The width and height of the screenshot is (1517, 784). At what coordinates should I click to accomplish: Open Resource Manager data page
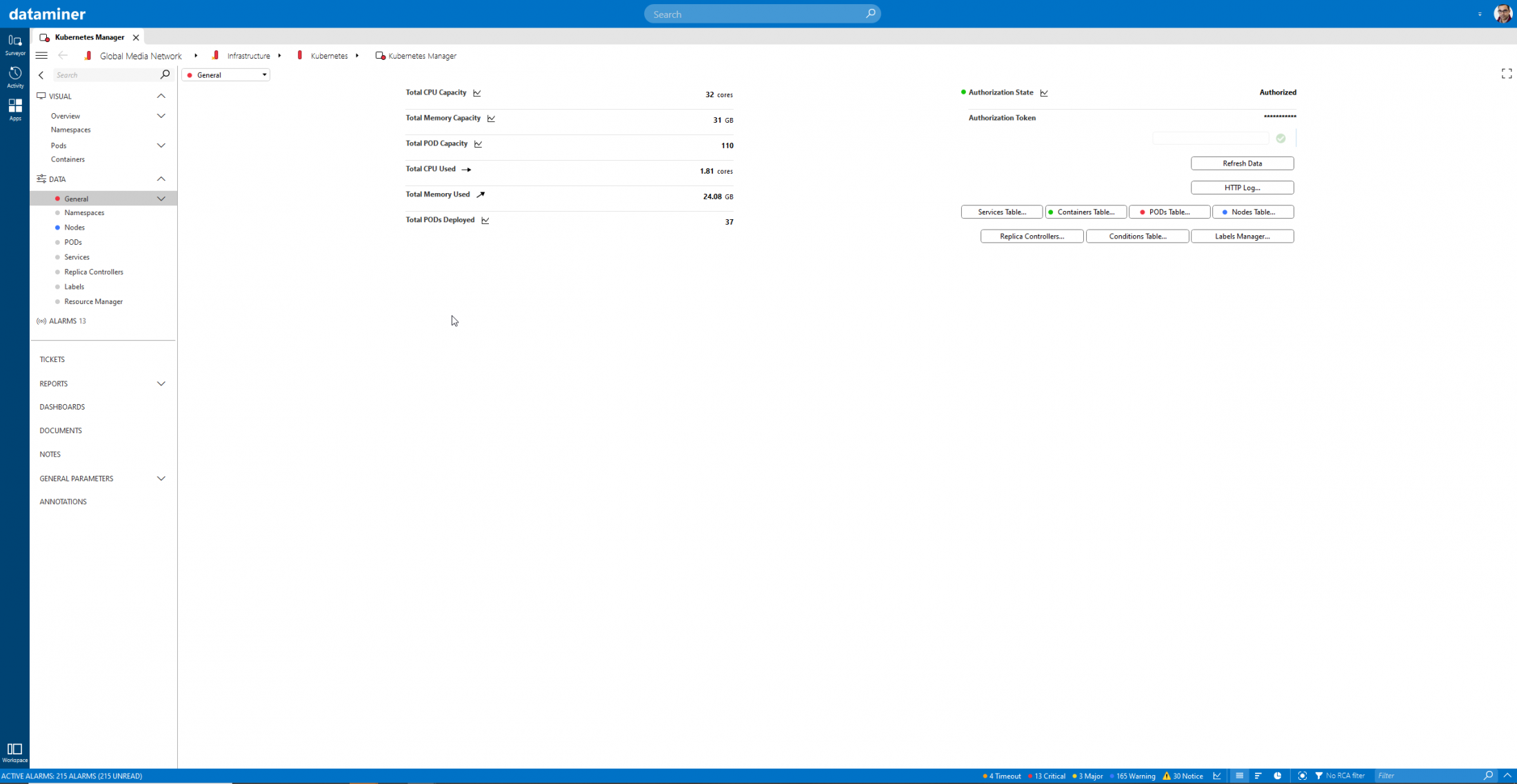click(93, 302)
